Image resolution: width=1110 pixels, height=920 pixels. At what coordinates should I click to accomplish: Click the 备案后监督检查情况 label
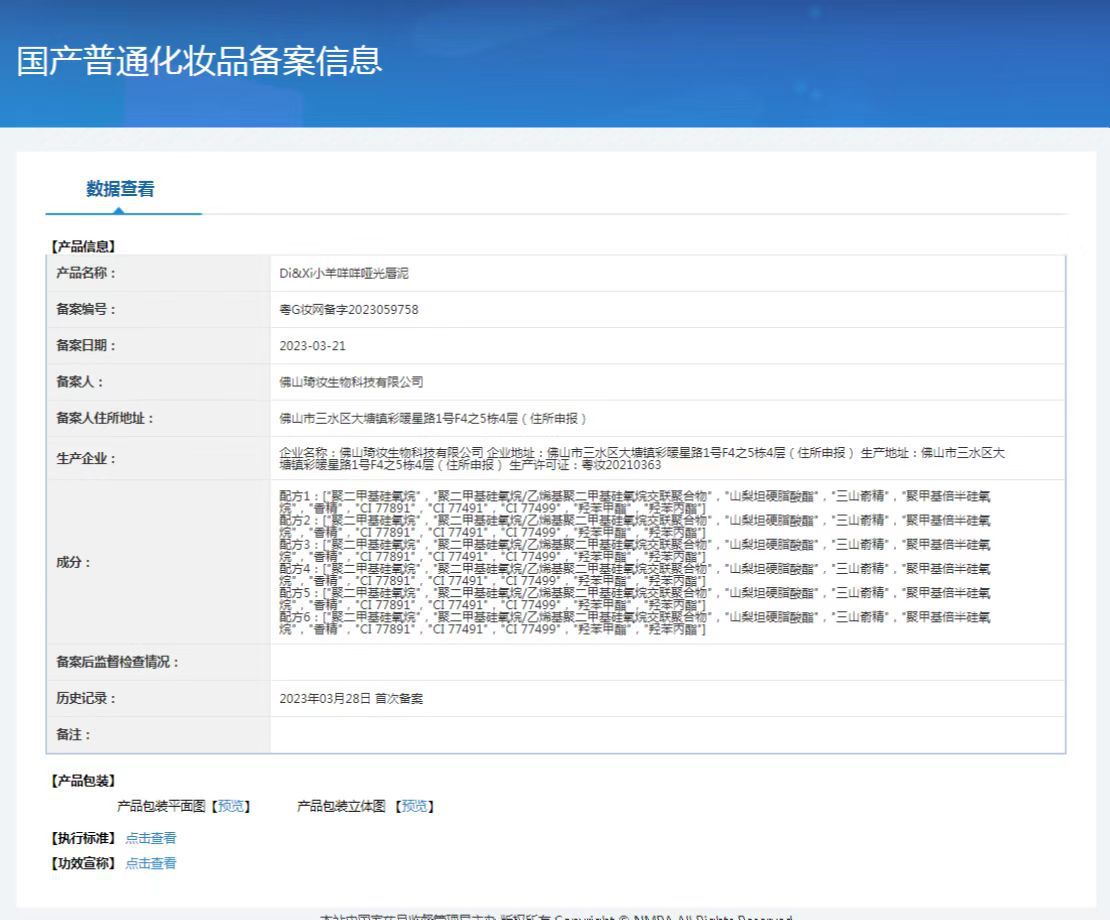pos(118,662)
